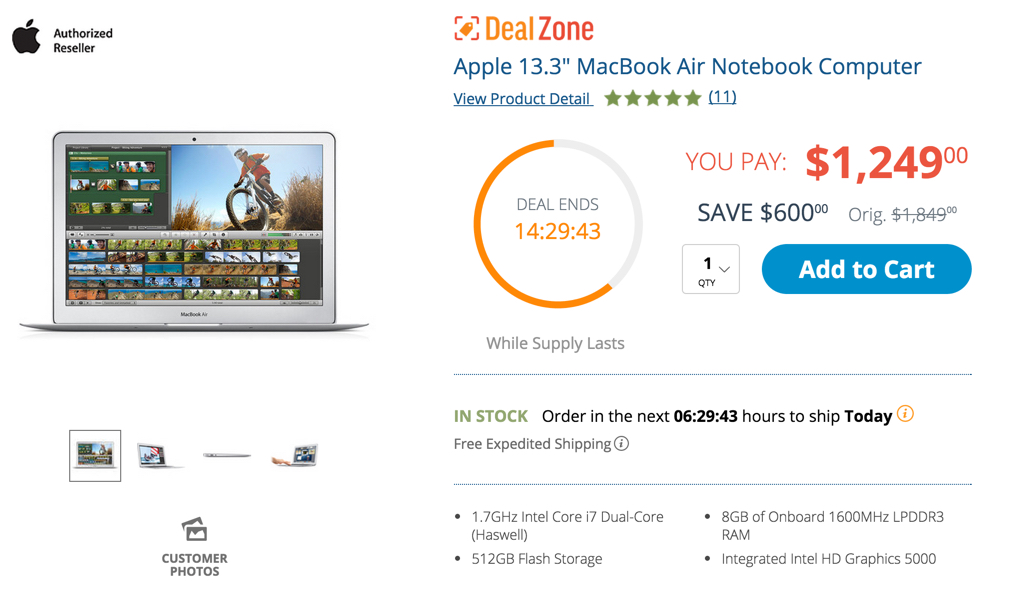
Task: Open the quantity dropdown
Action: pyautogui.click(x=711, y=269)
